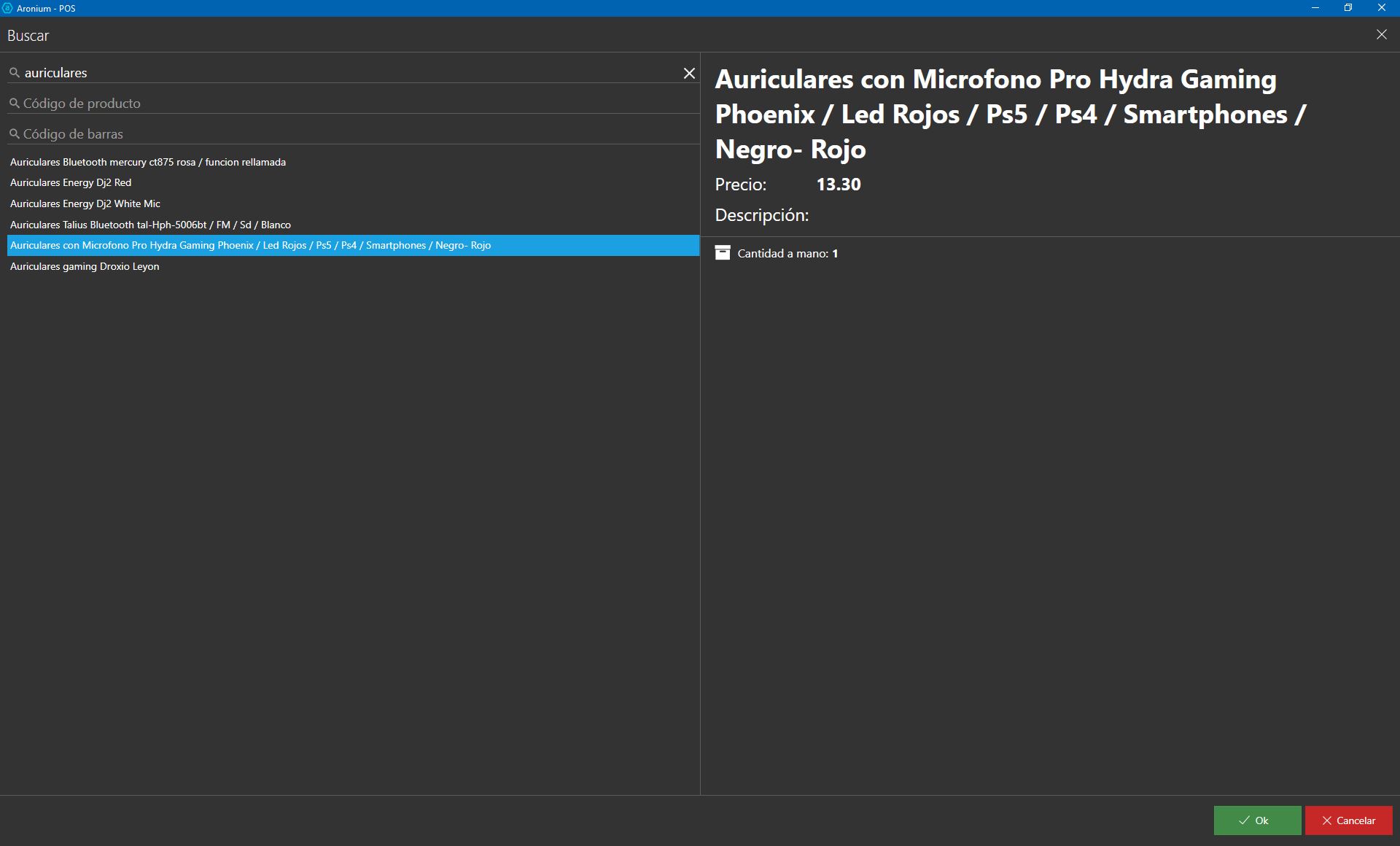Click the Código de barras search icon
Viewport: 1400px width, 846px height.
(x=14, y=134)
